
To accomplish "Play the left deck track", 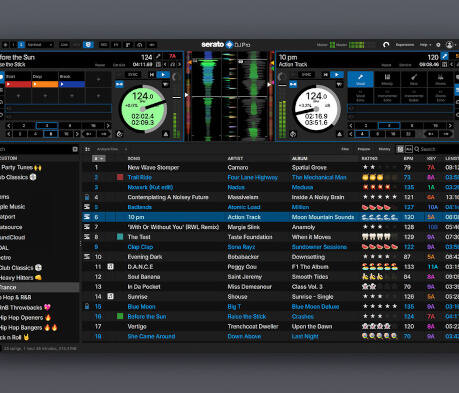I will tap(163, 75).
